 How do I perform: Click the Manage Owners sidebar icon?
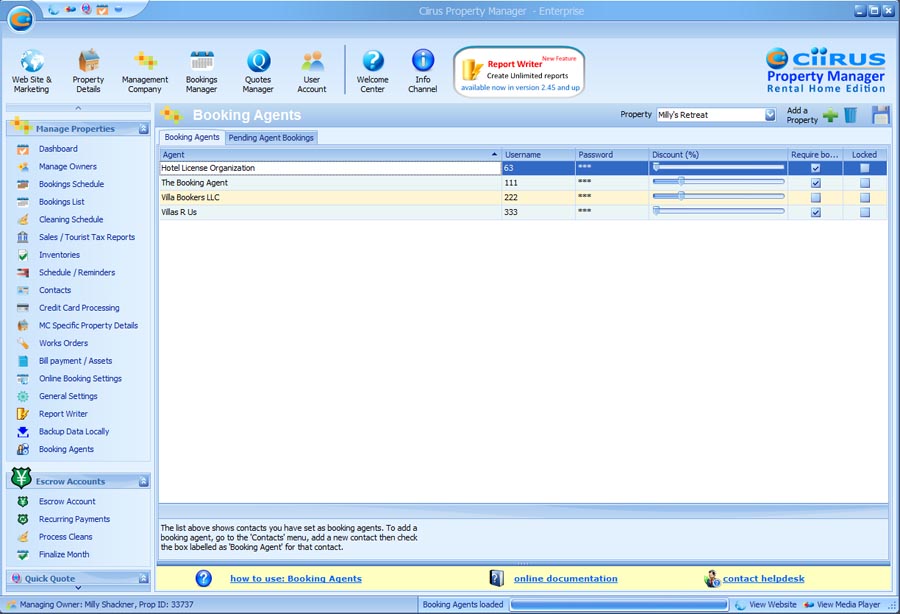pos(23,167)
